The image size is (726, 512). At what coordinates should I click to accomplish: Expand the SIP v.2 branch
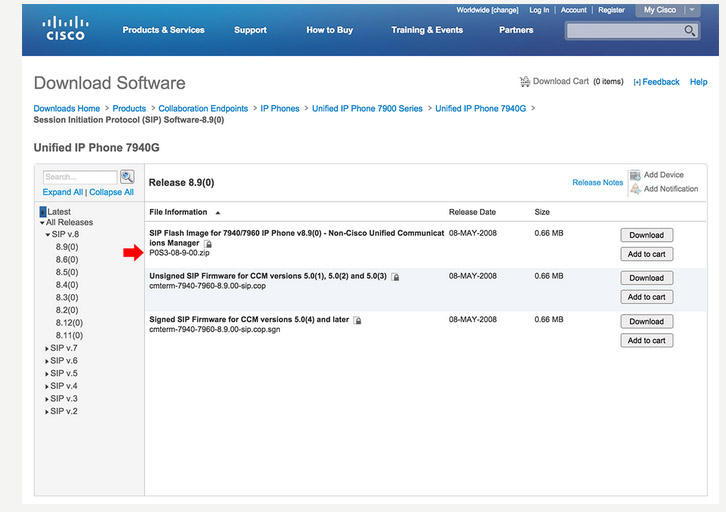click(x=47, y=412)
